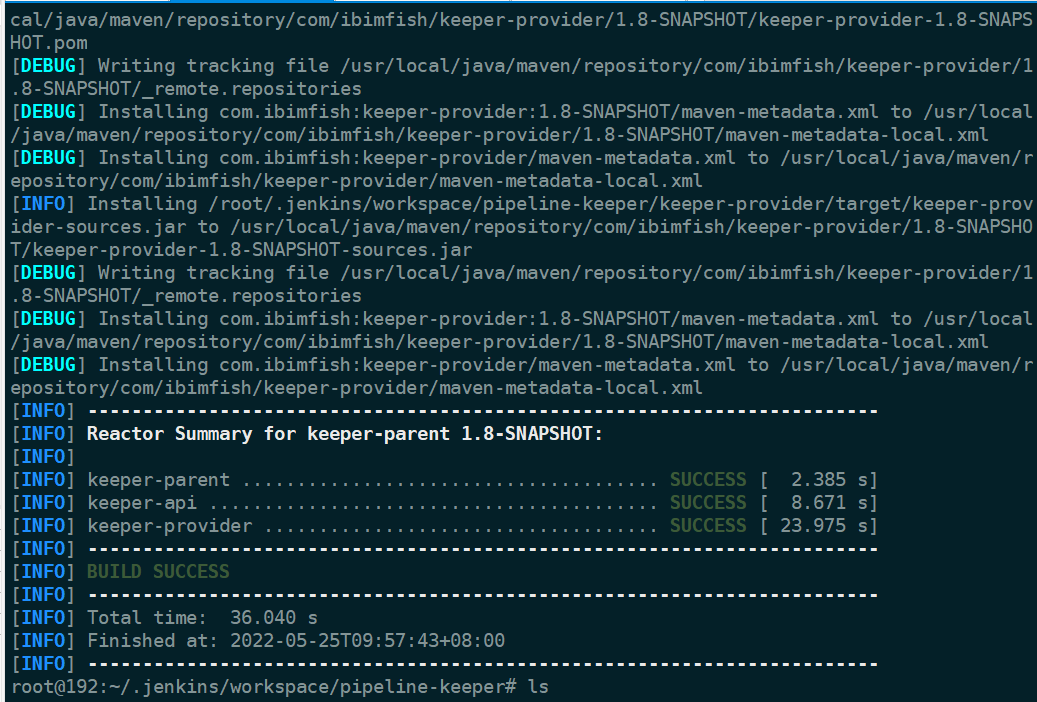Click the keeper-provider SUCCESS status word
1037x702 pixels.
click(x=708, y=526)
